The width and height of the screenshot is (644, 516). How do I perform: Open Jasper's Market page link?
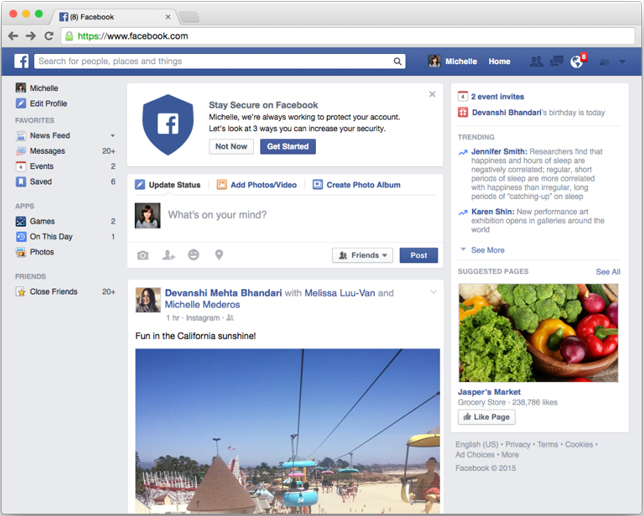coord(489,392)
